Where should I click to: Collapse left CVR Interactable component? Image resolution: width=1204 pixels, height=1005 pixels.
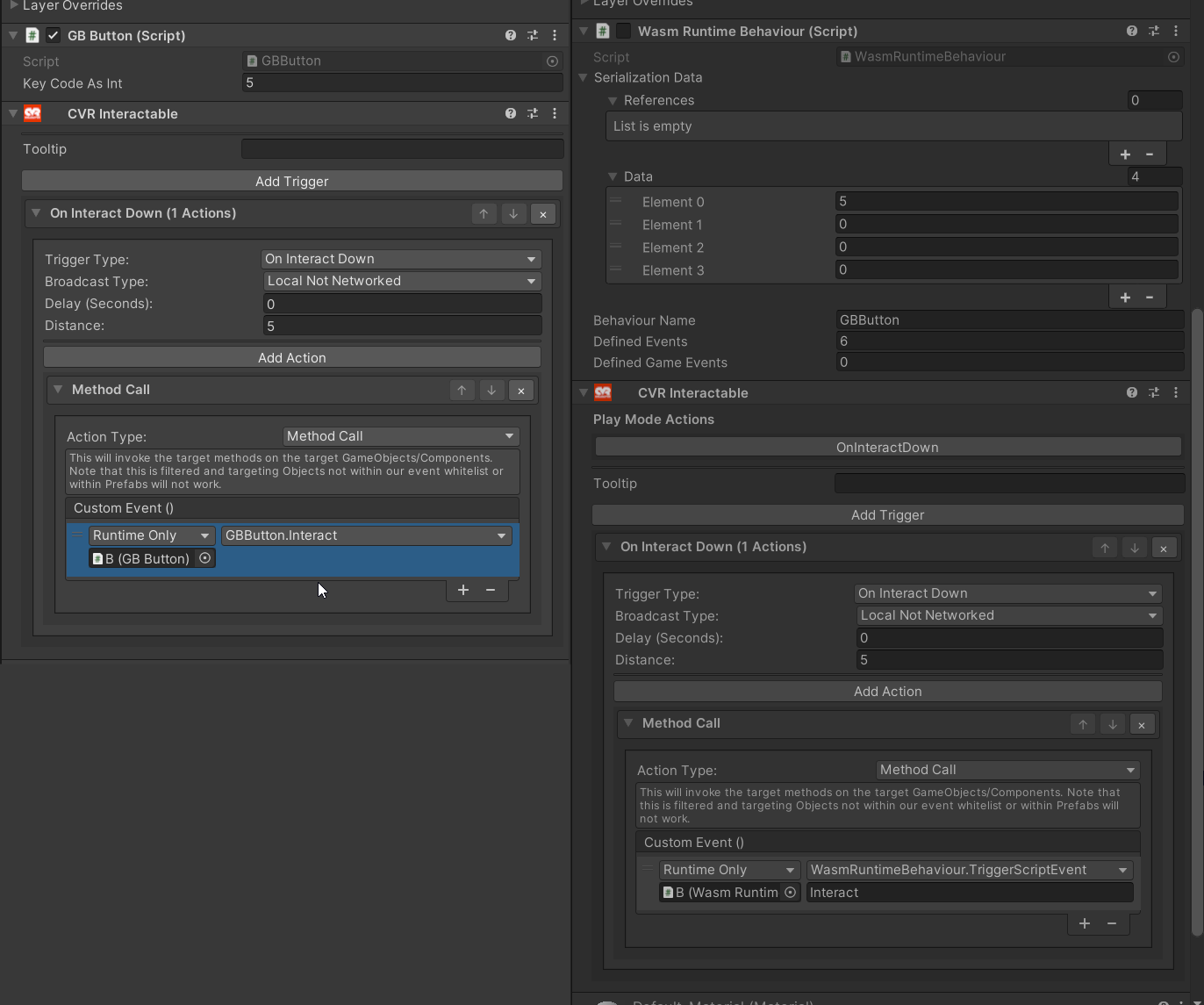pyautogui.click(x=13, y=114)
